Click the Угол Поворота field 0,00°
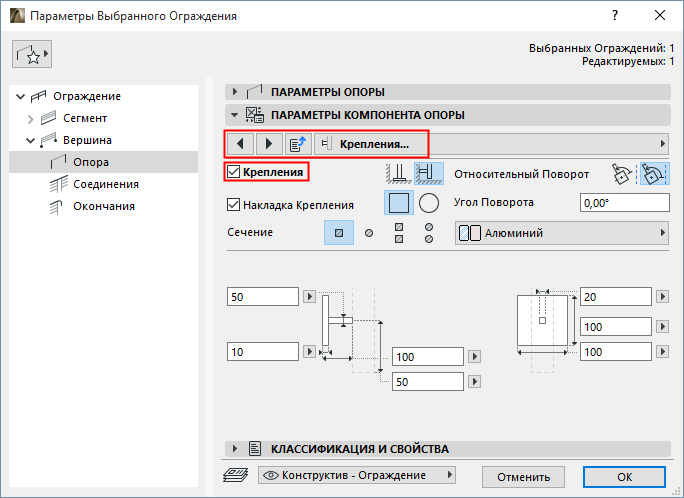Viewport: 684px width, 498px height. click(625, 203)
